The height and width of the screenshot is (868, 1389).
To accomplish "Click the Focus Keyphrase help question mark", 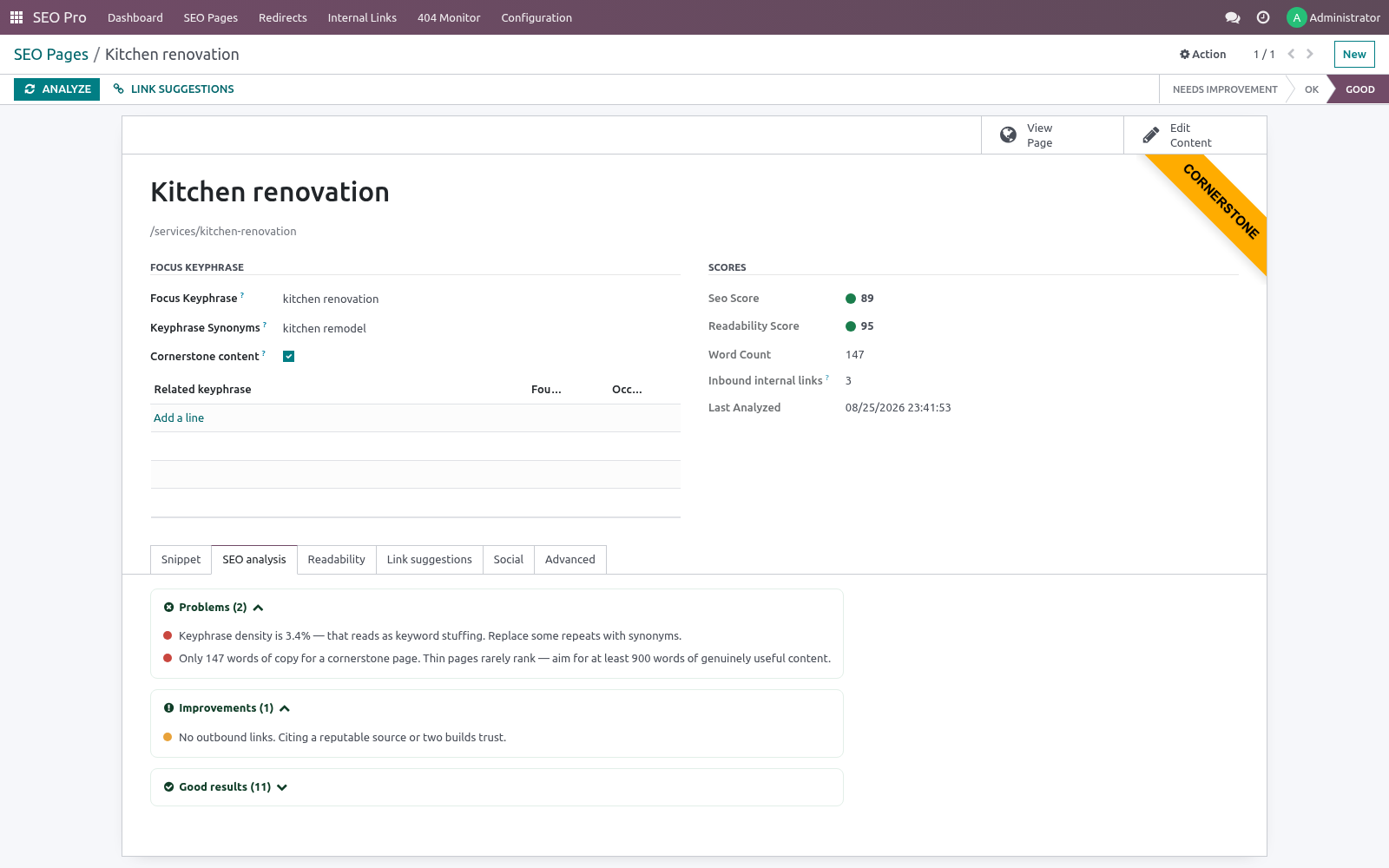I will coord(242,295).
